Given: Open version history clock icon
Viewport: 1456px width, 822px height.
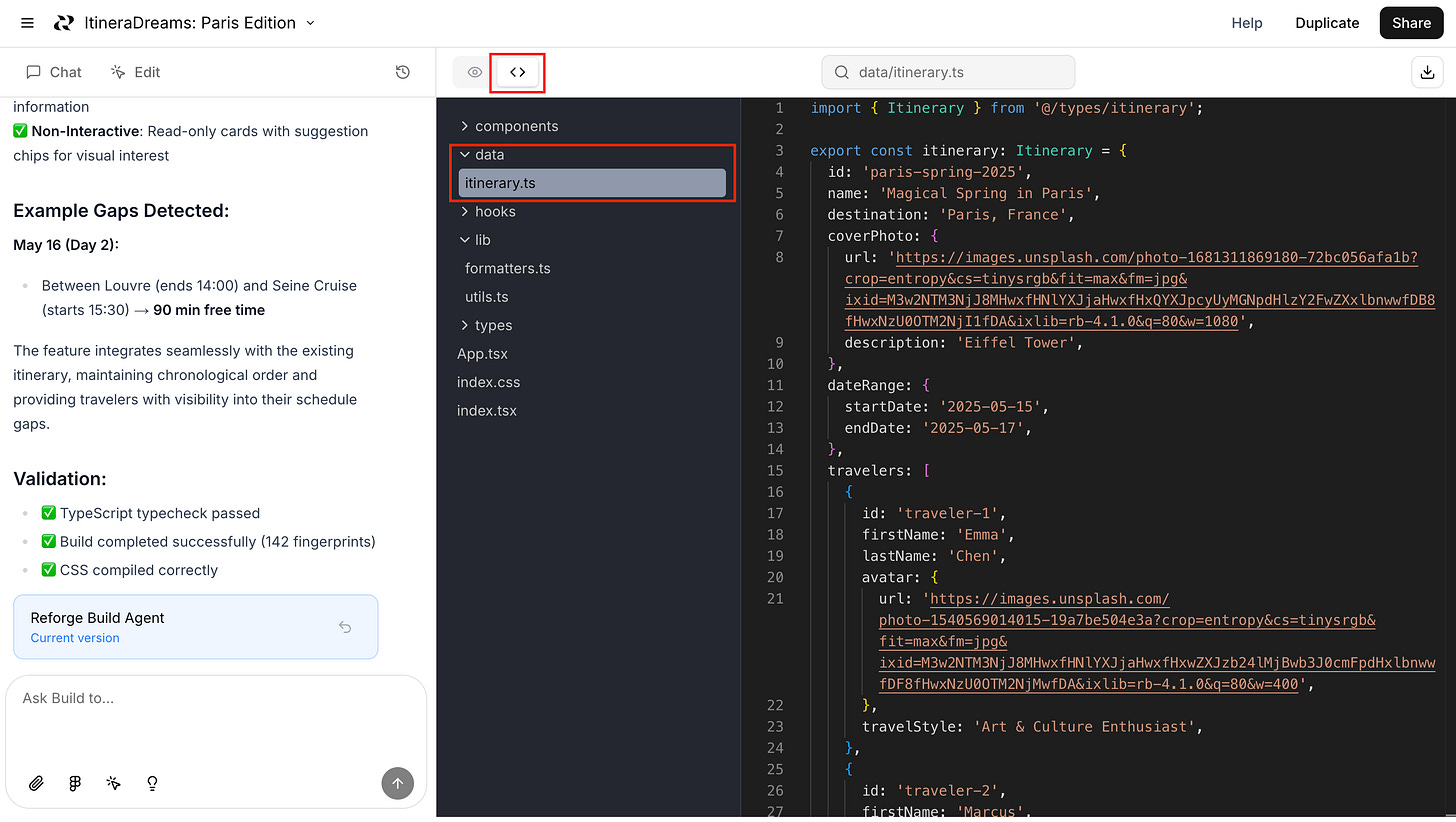Looking at the screenshot, I should [402, 72].
